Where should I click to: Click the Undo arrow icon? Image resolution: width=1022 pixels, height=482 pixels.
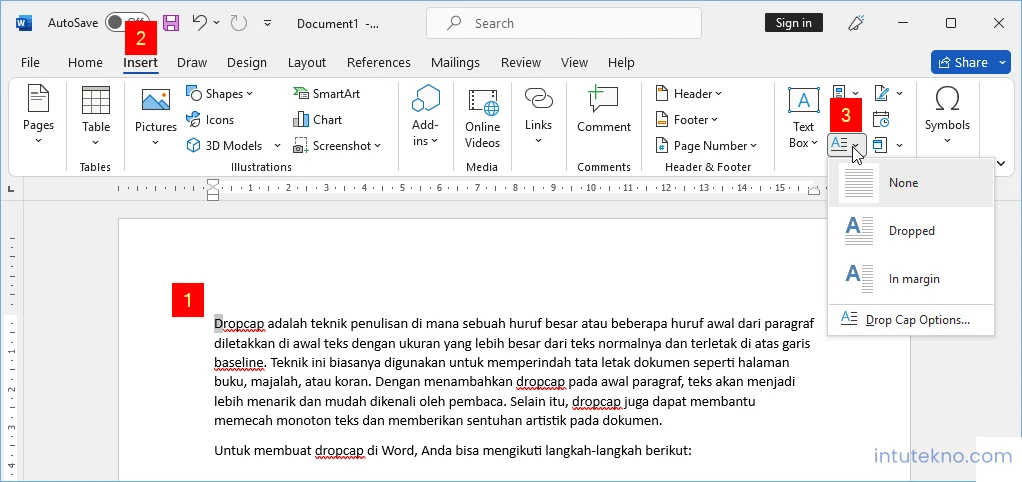coord(200,23)
